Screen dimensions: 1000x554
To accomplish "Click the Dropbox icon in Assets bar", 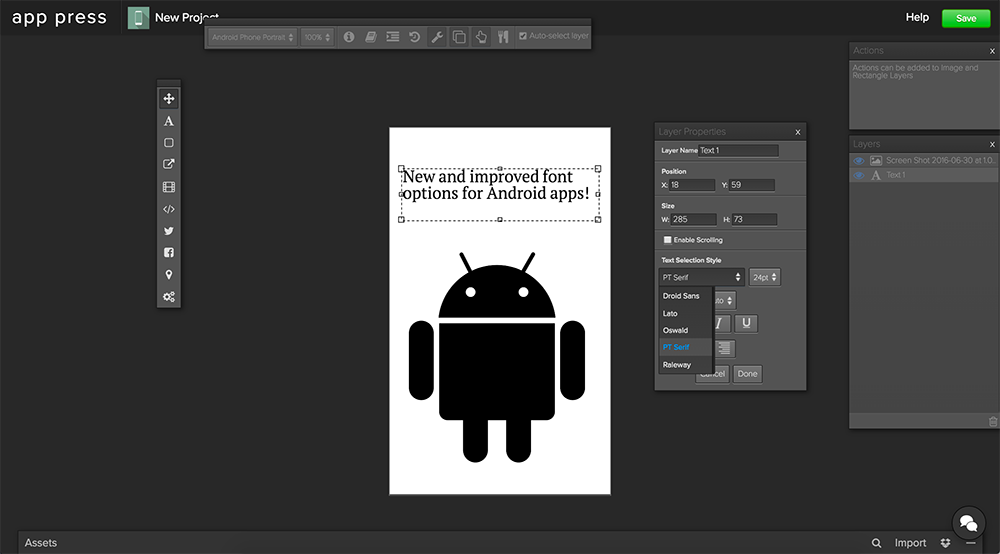I will 945,543.
